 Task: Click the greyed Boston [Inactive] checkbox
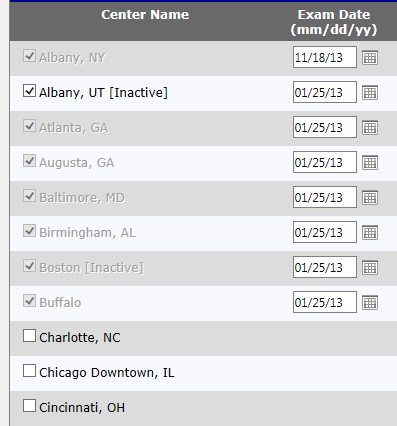[x=29, y=265]
